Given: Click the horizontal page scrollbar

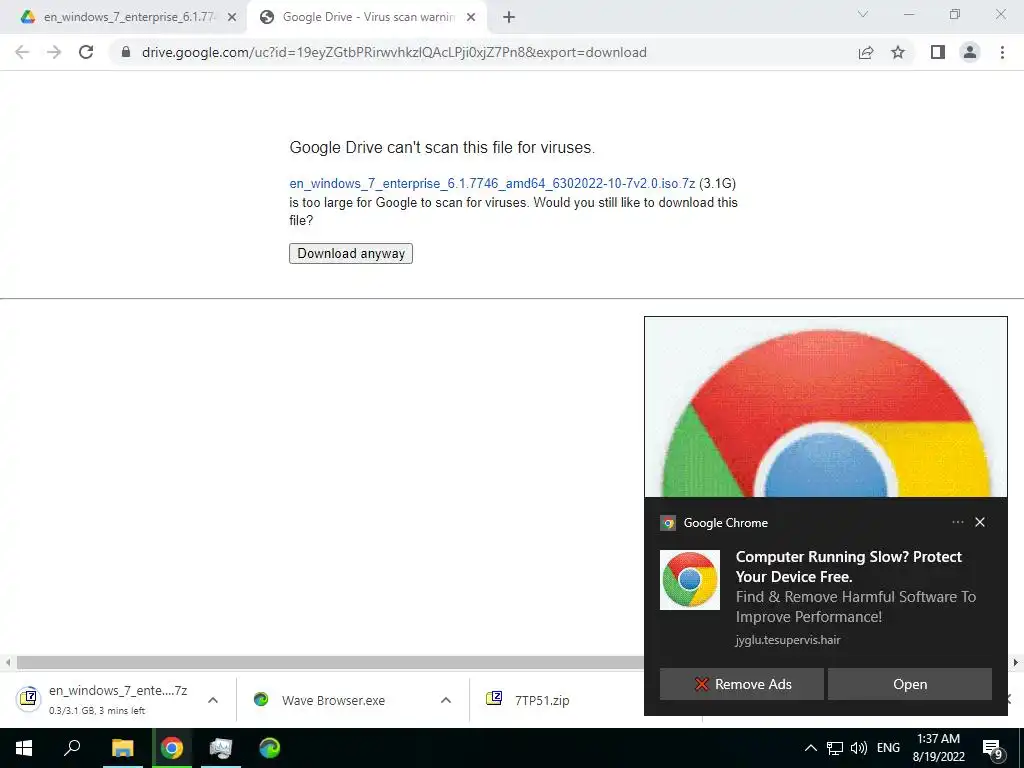Looking at the screenshot, I should tap(330, 662).
